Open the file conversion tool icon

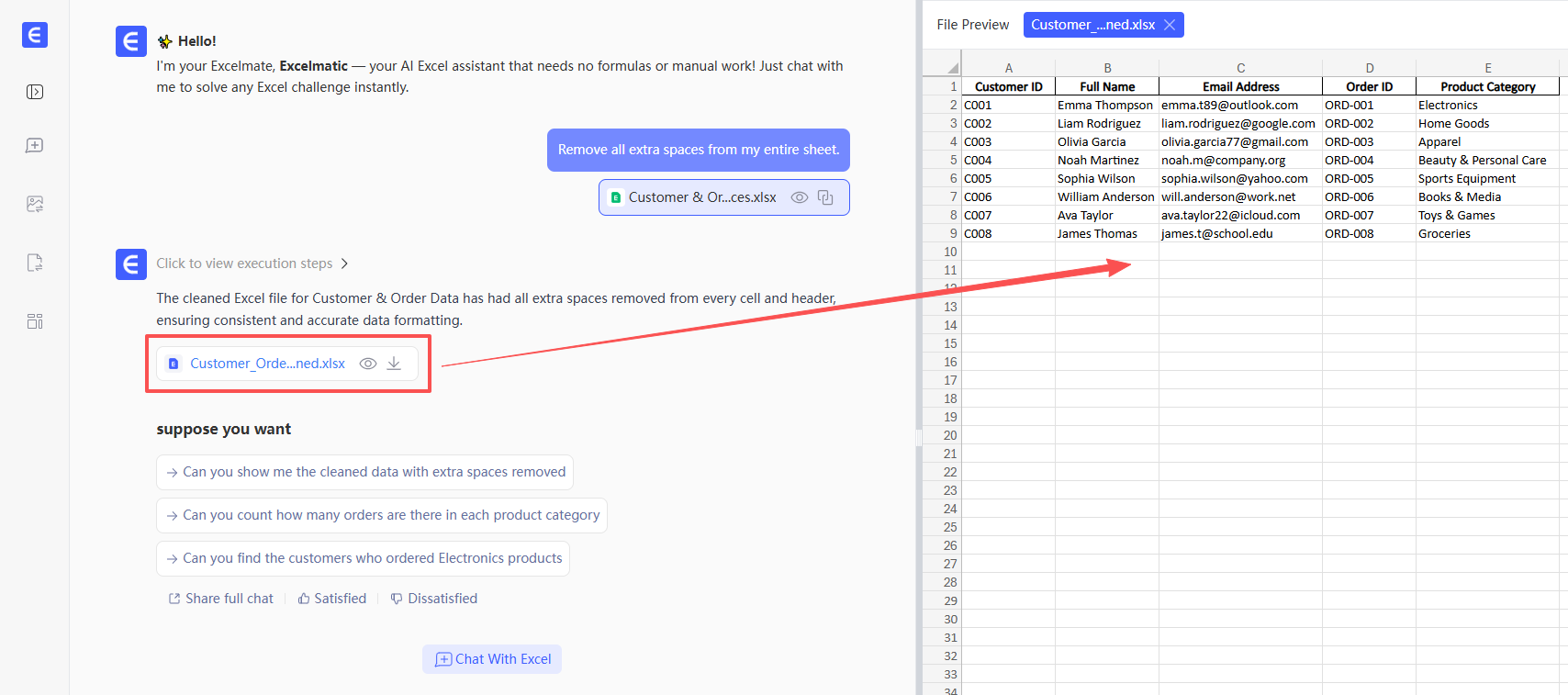[x=35, y=263]
